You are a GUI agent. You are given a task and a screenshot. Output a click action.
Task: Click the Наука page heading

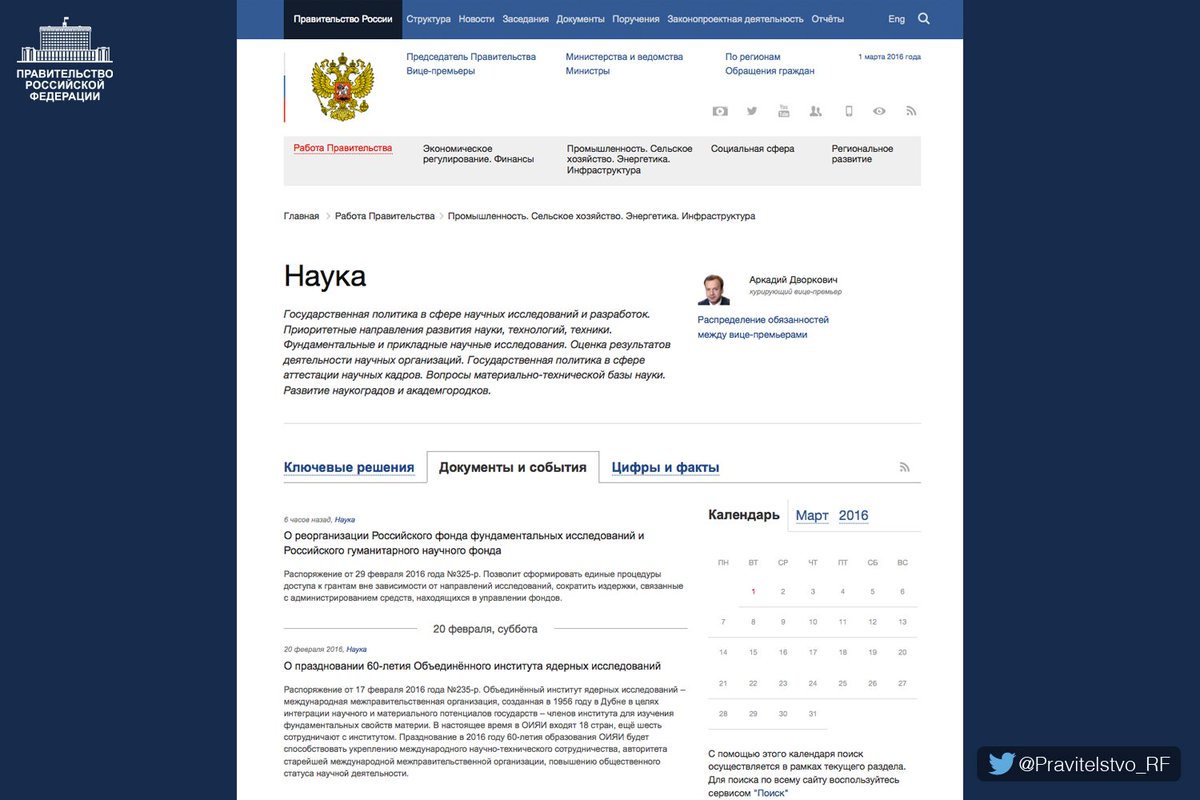(x=325, y=276)
